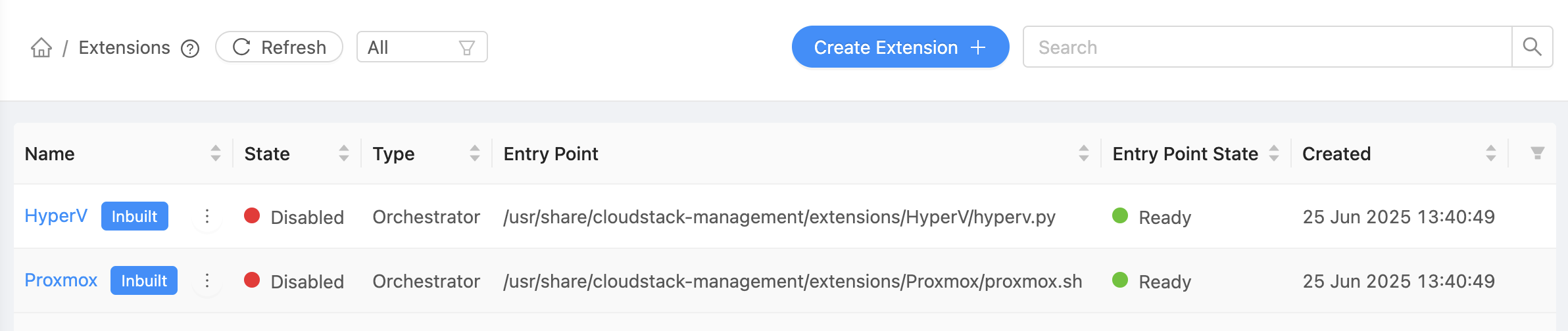Sort by Entry Point State column
Image resolution: width=1568 pixels, height=331 pixels.
pyautogui.click(x=1273, y=154)
